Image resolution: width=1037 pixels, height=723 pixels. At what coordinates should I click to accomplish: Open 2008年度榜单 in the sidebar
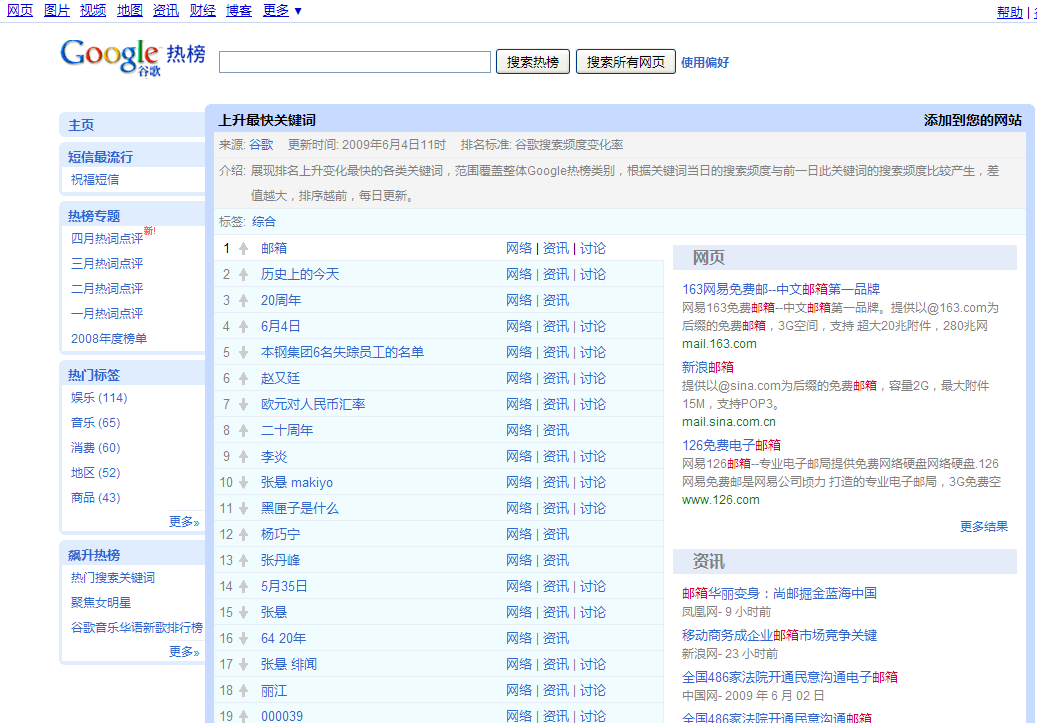click(109, 339)
